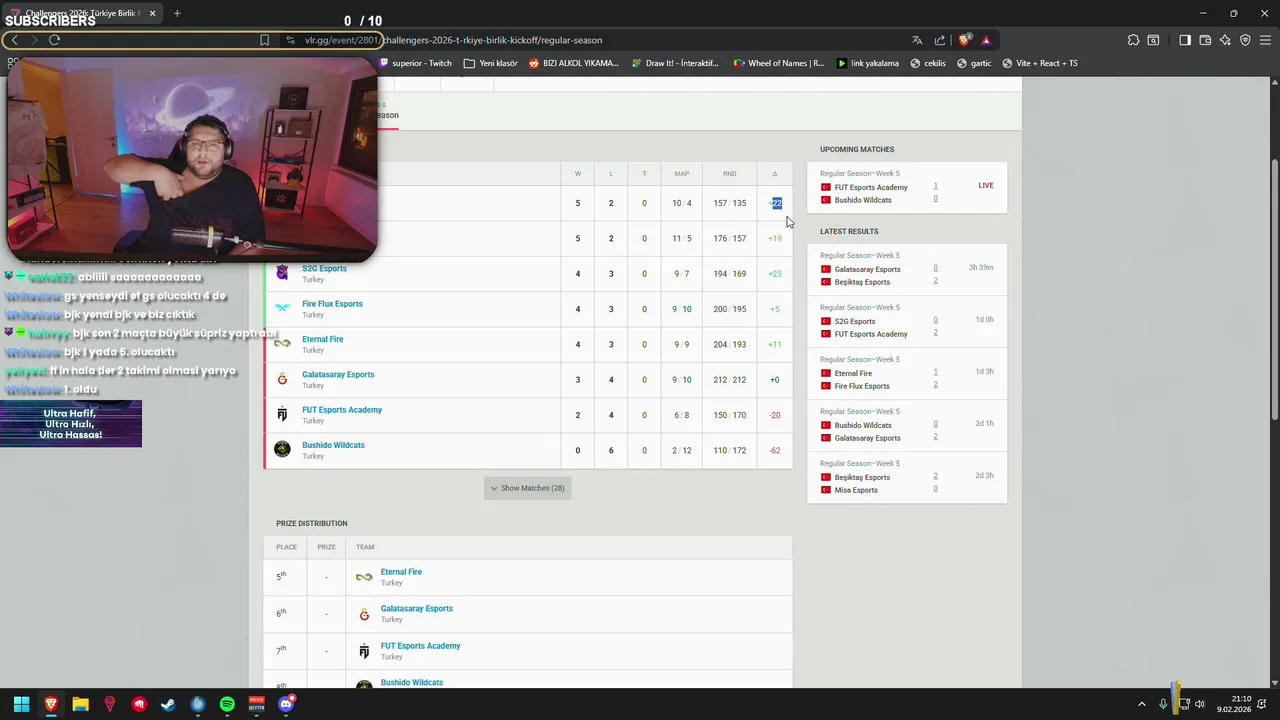
Task: Open Vite + React + TS bookmark
Action: [1040, 63]
